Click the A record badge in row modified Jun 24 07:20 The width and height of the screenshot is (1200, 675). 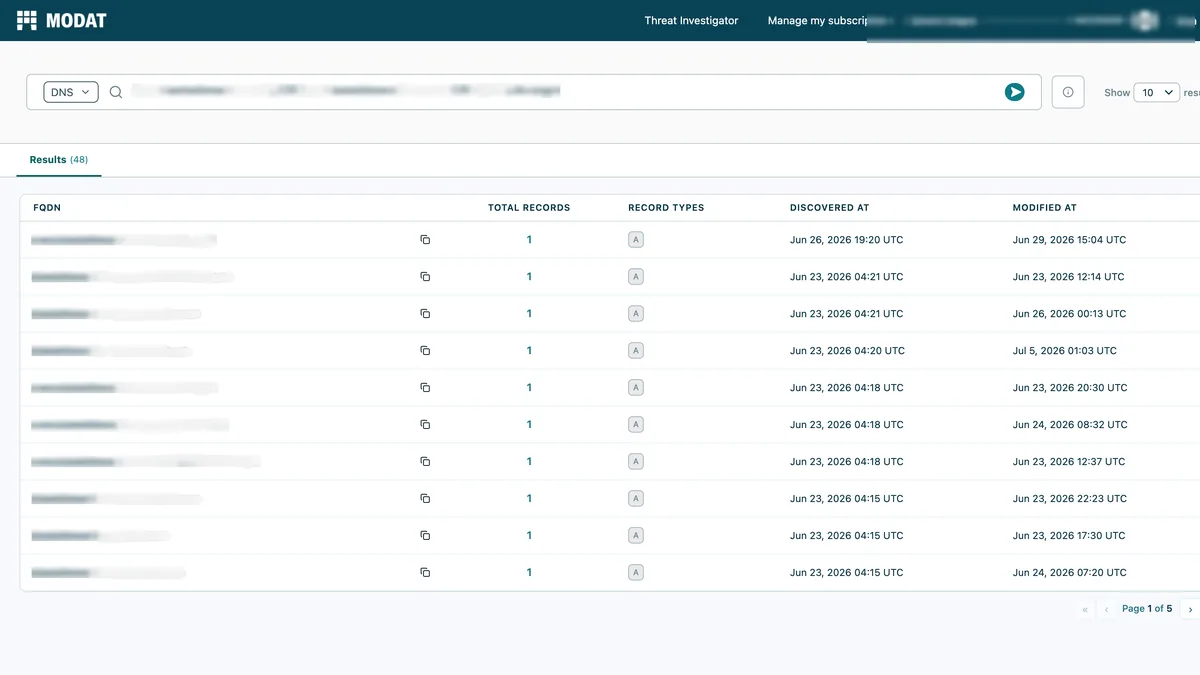(635, 573)
